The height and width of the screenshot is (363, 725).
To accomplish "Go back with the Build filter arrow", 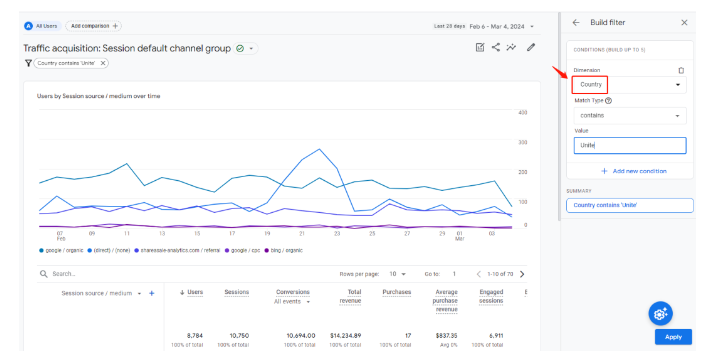I will [x=576, y=22].
